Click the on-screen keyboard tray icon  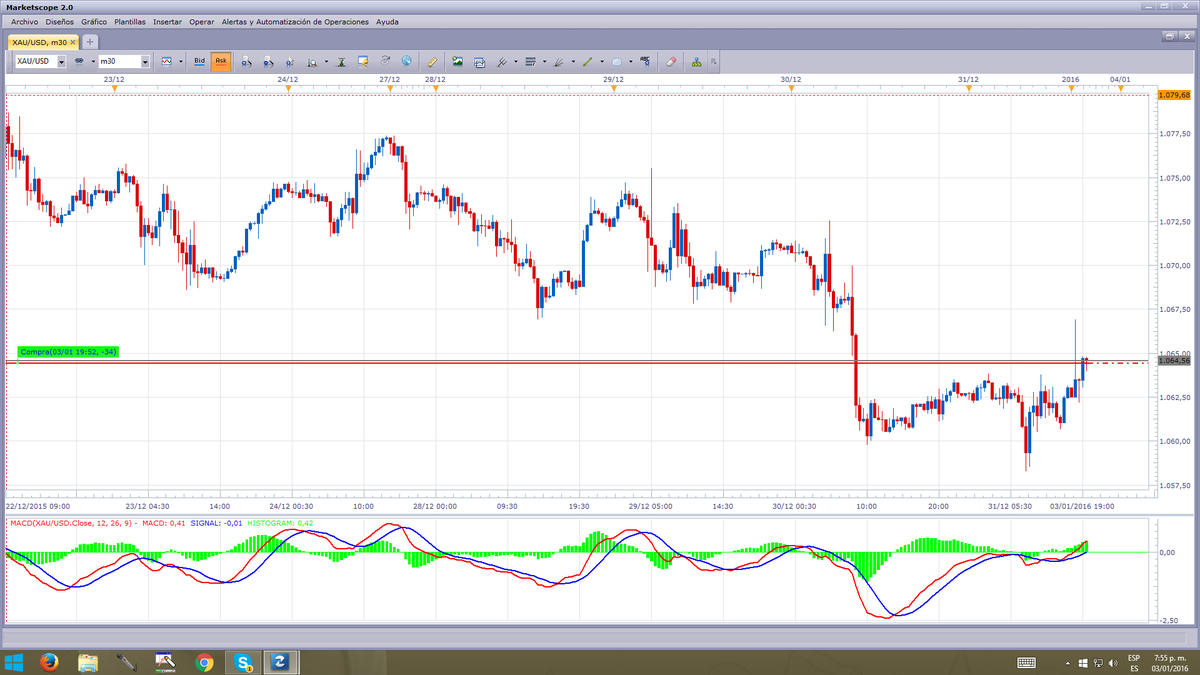pos(1026,662)
